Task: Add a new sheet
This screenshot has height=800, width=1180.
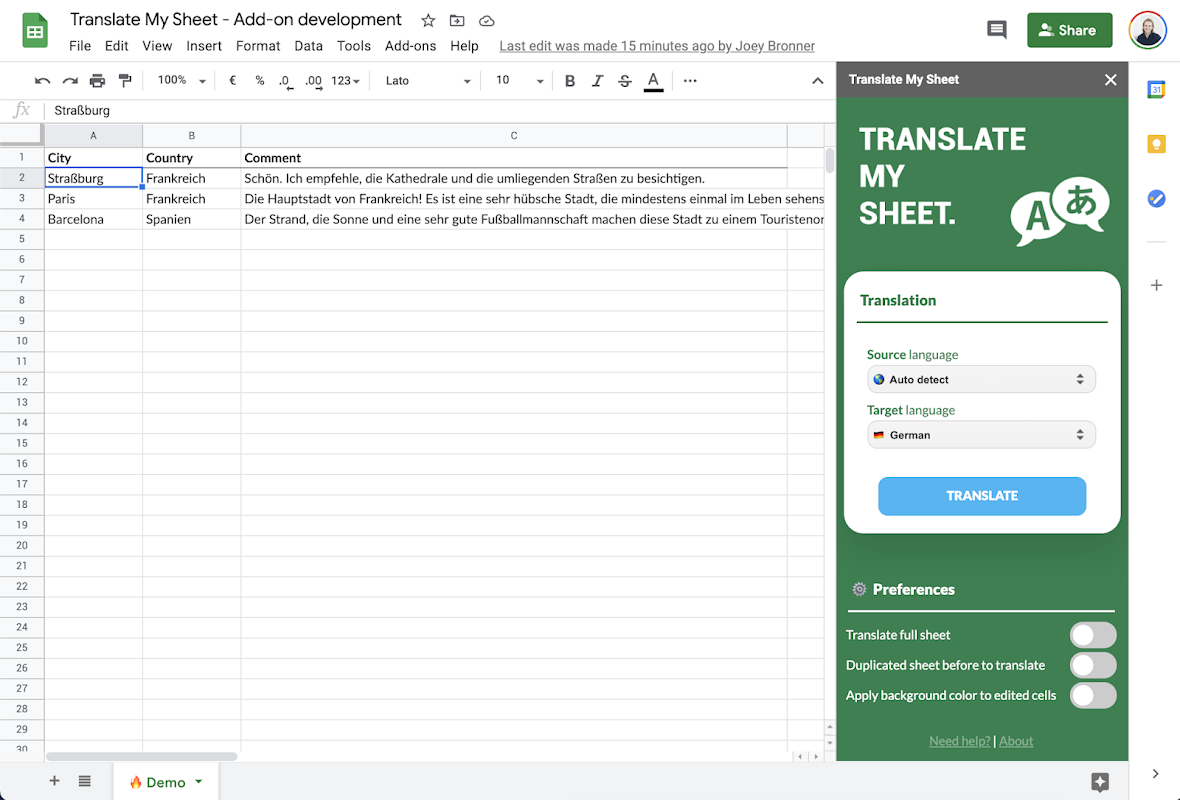Action: pyautogui.click(x=54, y=780)
